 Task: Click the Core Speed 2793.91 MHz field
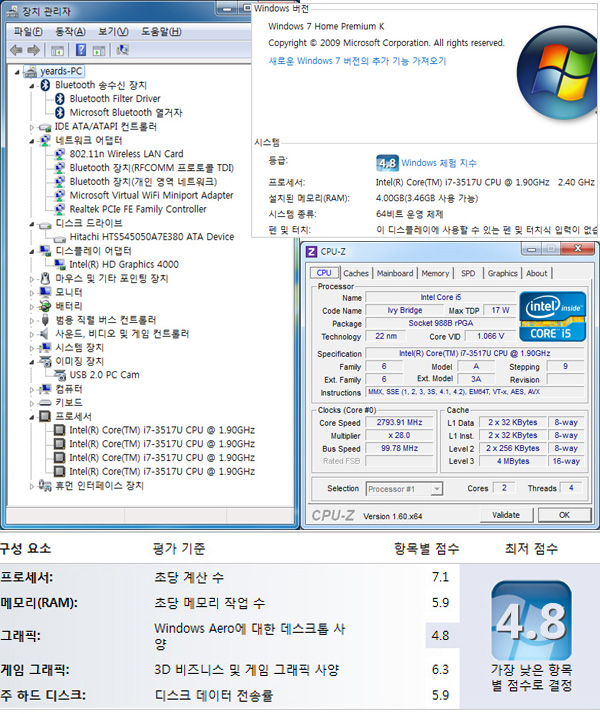point(399,422)
